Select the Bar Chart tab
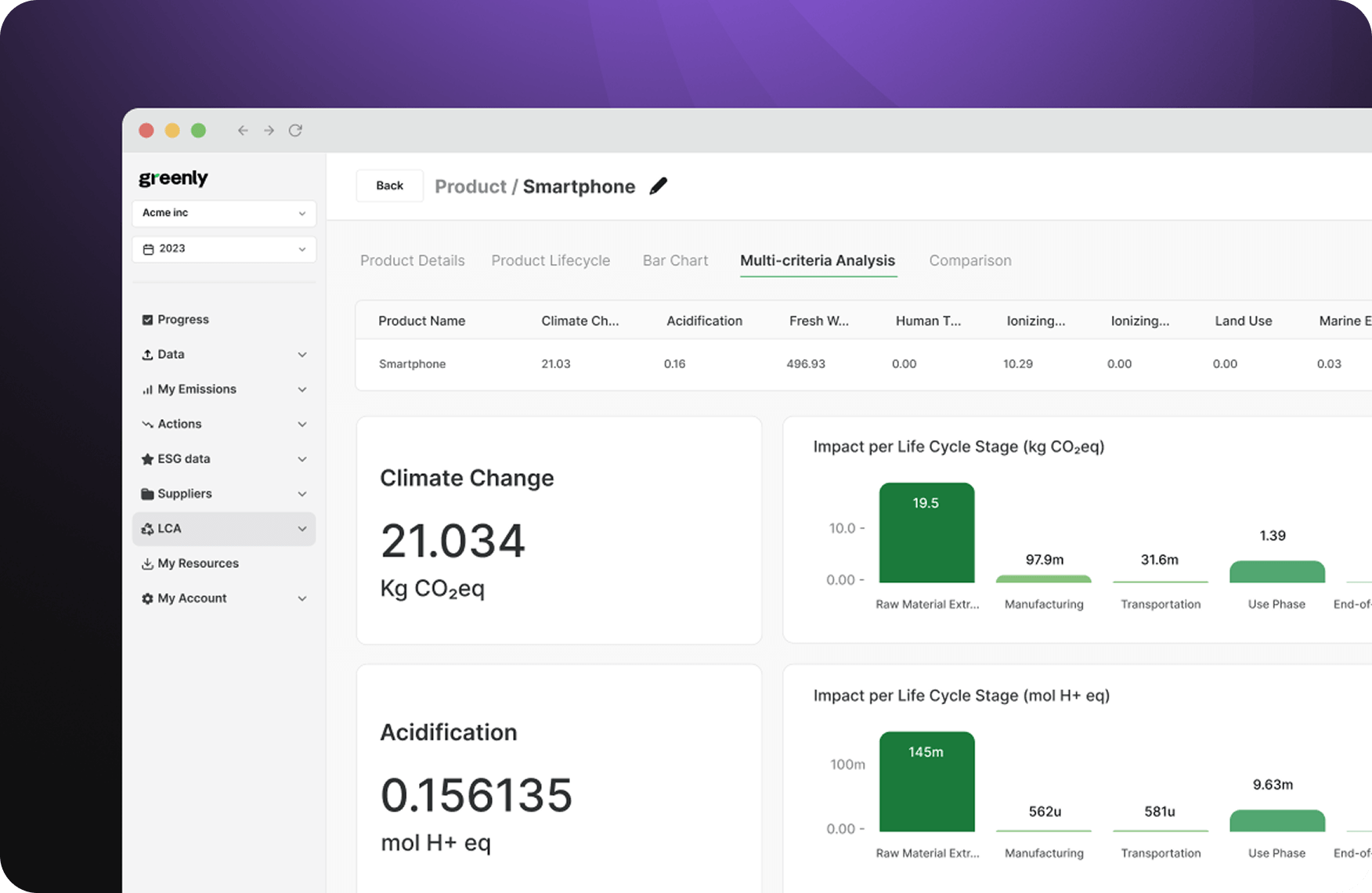 (675, 261)
